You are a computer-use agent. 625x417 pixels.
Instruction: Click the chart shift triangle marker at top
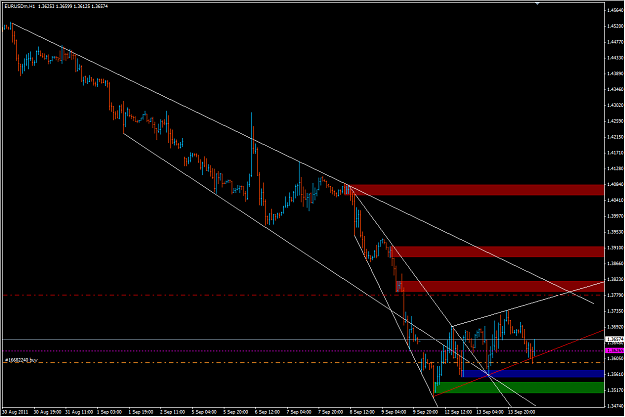tap(537, 3)
